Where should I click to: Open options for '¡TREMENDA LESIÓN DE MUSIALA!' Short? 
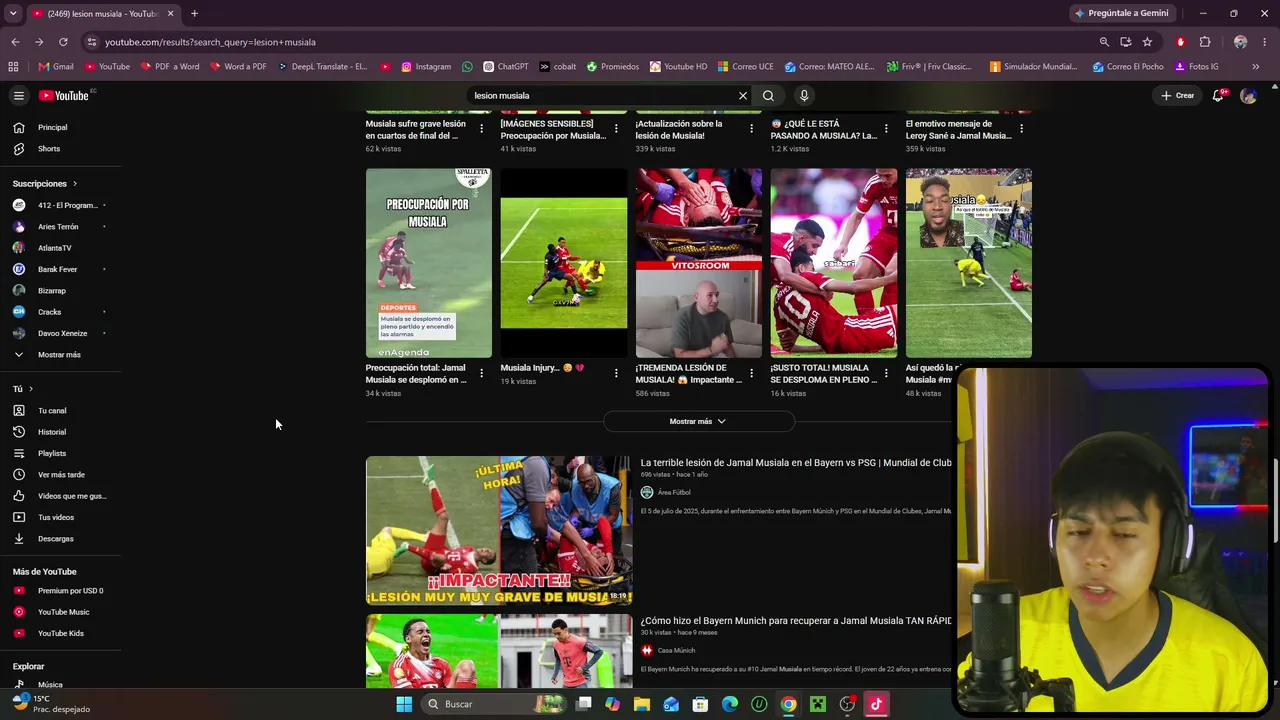(x=751, y=373)
